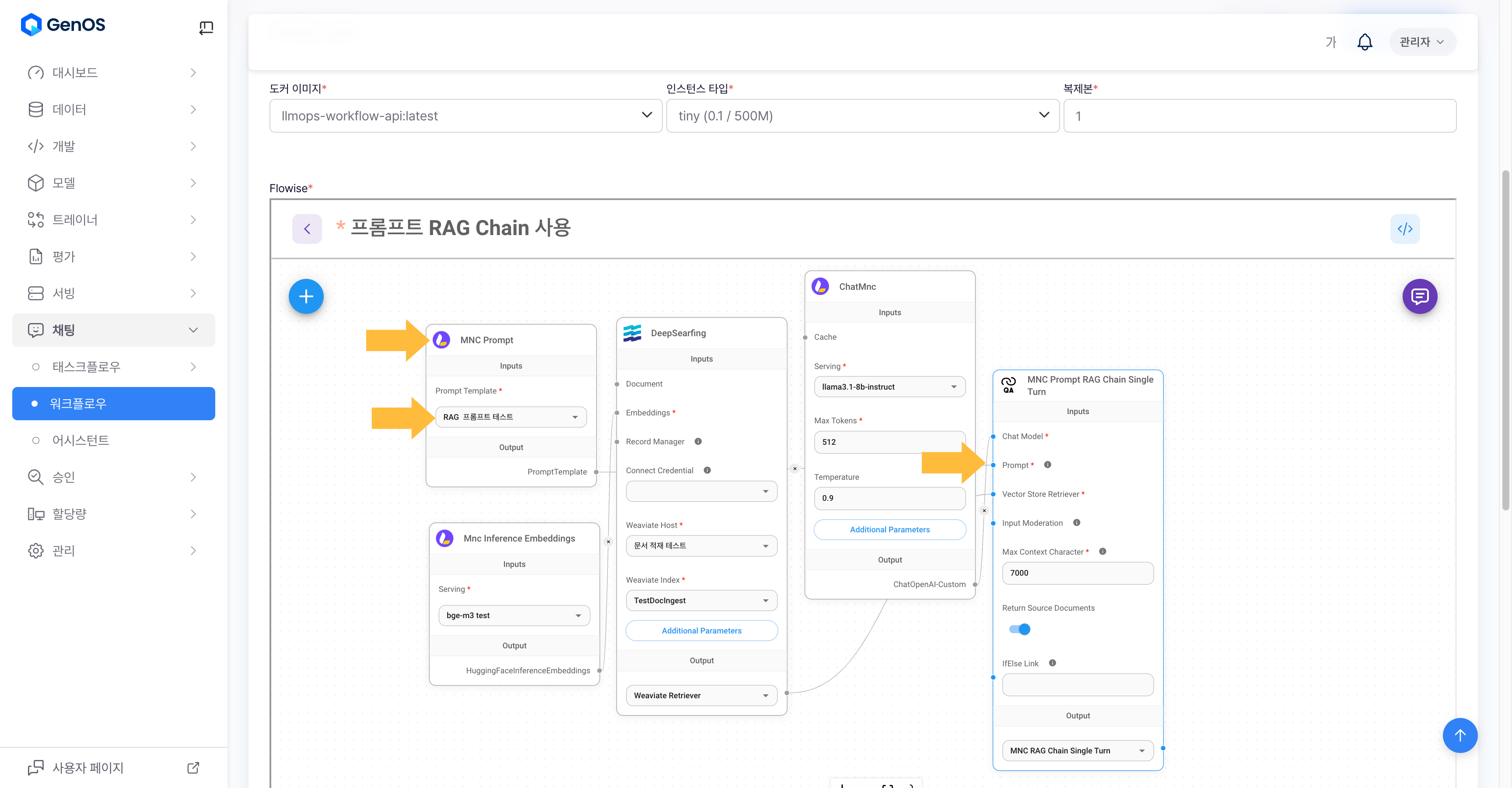Click DeepSearfing Additional Parameters button

click(701, 631)
